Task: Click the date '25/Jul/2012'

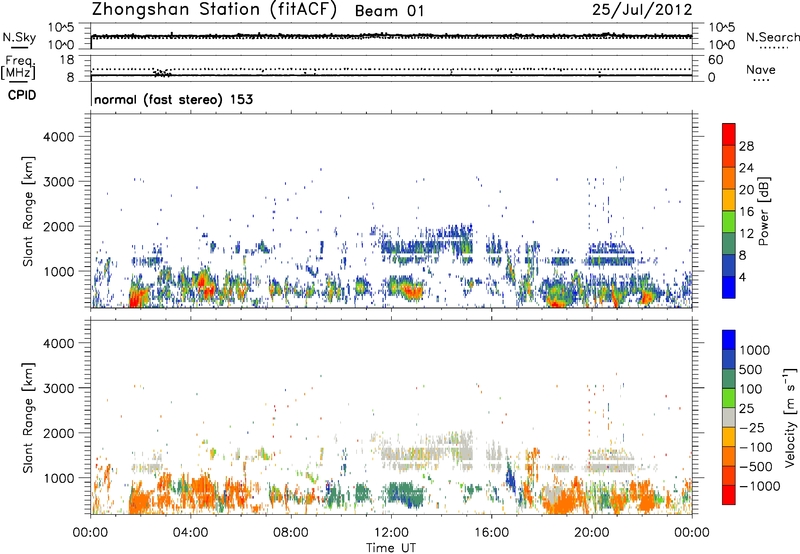Action: pyautogui.click(x=642, y=10)
